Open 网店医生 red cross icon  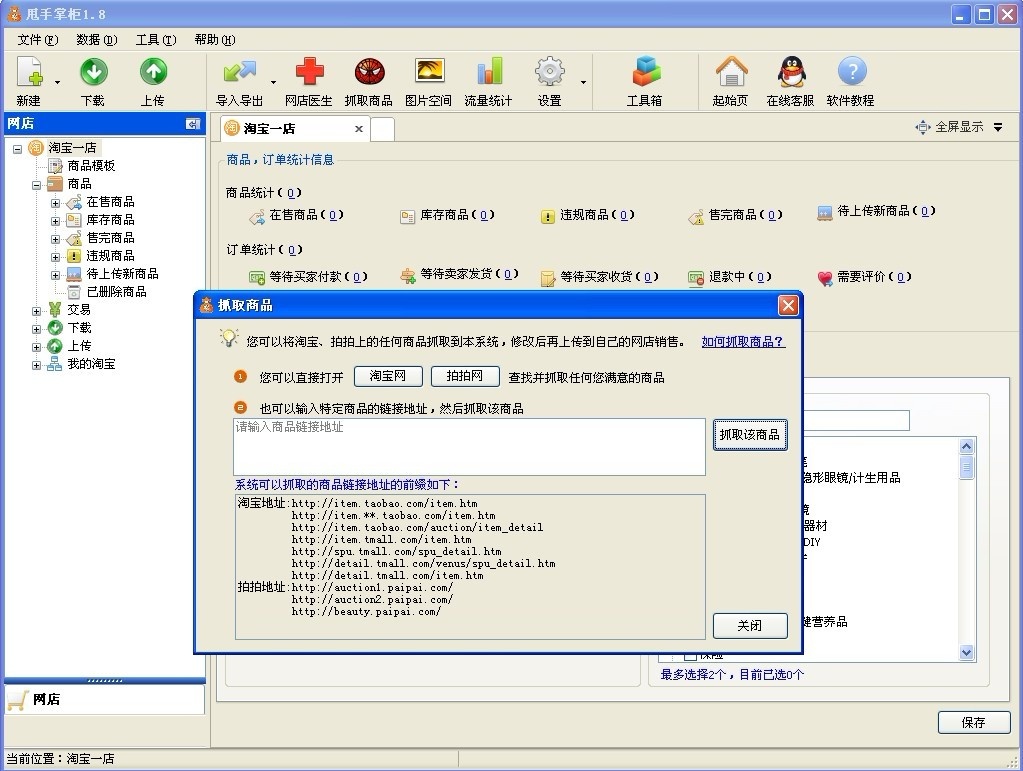[x=309, y=71]
